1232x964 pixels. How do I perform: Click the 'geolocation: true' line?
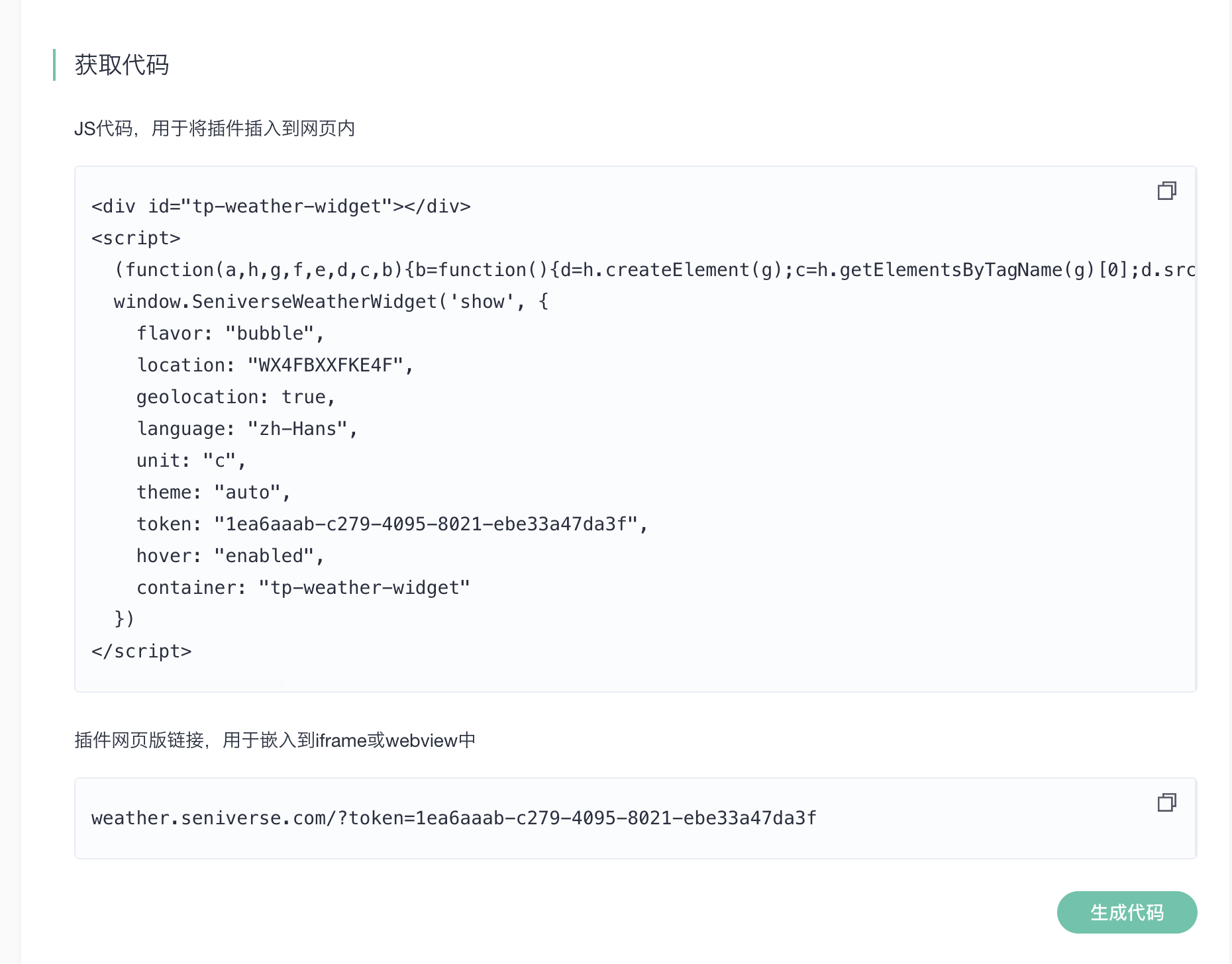pos(236,397)
